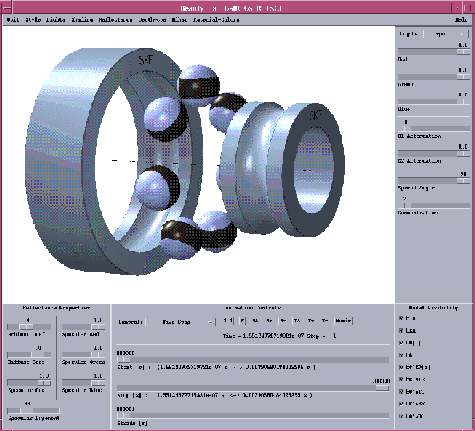The width and height of the screenshot is (475, 431).
Task: Open the Exit menu in the menu bar
Action: [x=13, y=20]
